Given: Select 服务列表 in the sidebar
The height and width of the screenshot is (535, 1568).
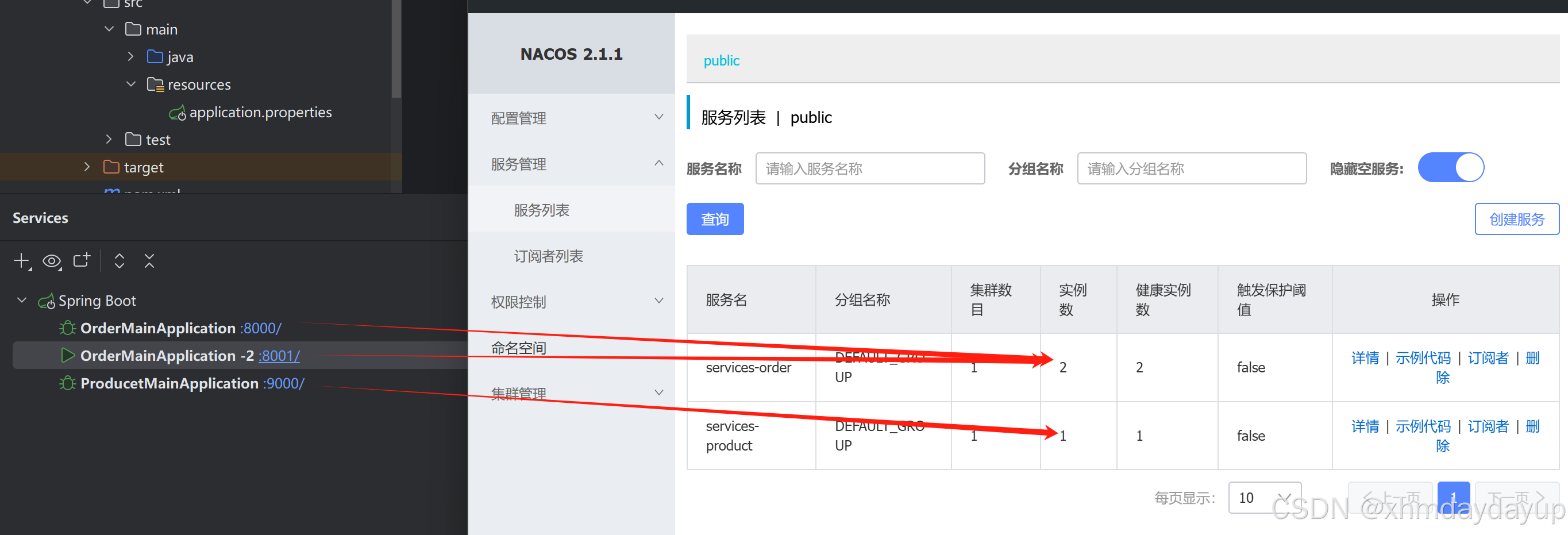Looking at the screenshot, I should [x=542, y=209].
